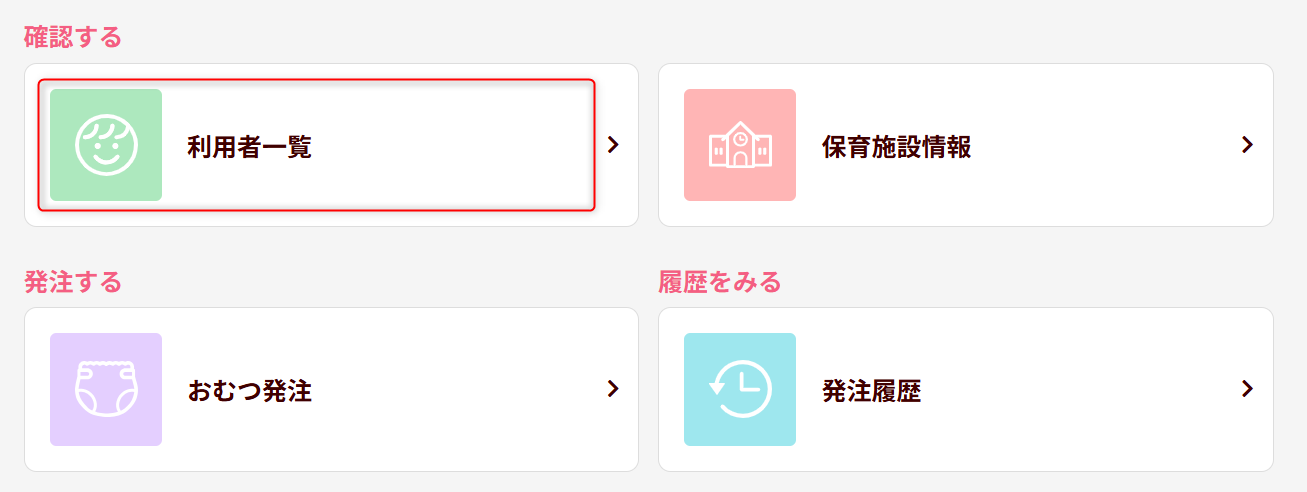Image resolution: width=1307 pixels, height=492 pixels.
Task: Go to the 保育施設情報 label
Action: [896, 147]
